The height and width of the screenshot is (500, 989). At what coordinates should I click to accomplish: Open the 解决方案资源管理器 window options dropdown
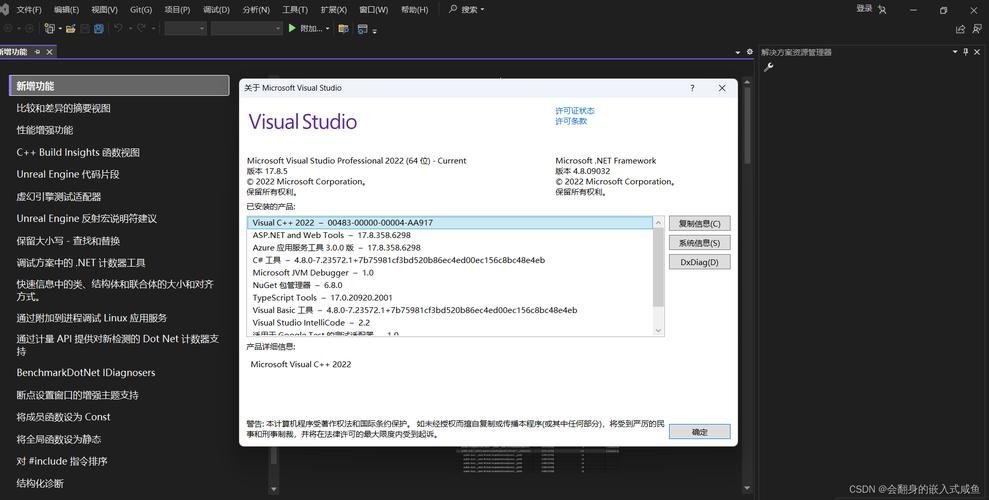tap(955, 52)
